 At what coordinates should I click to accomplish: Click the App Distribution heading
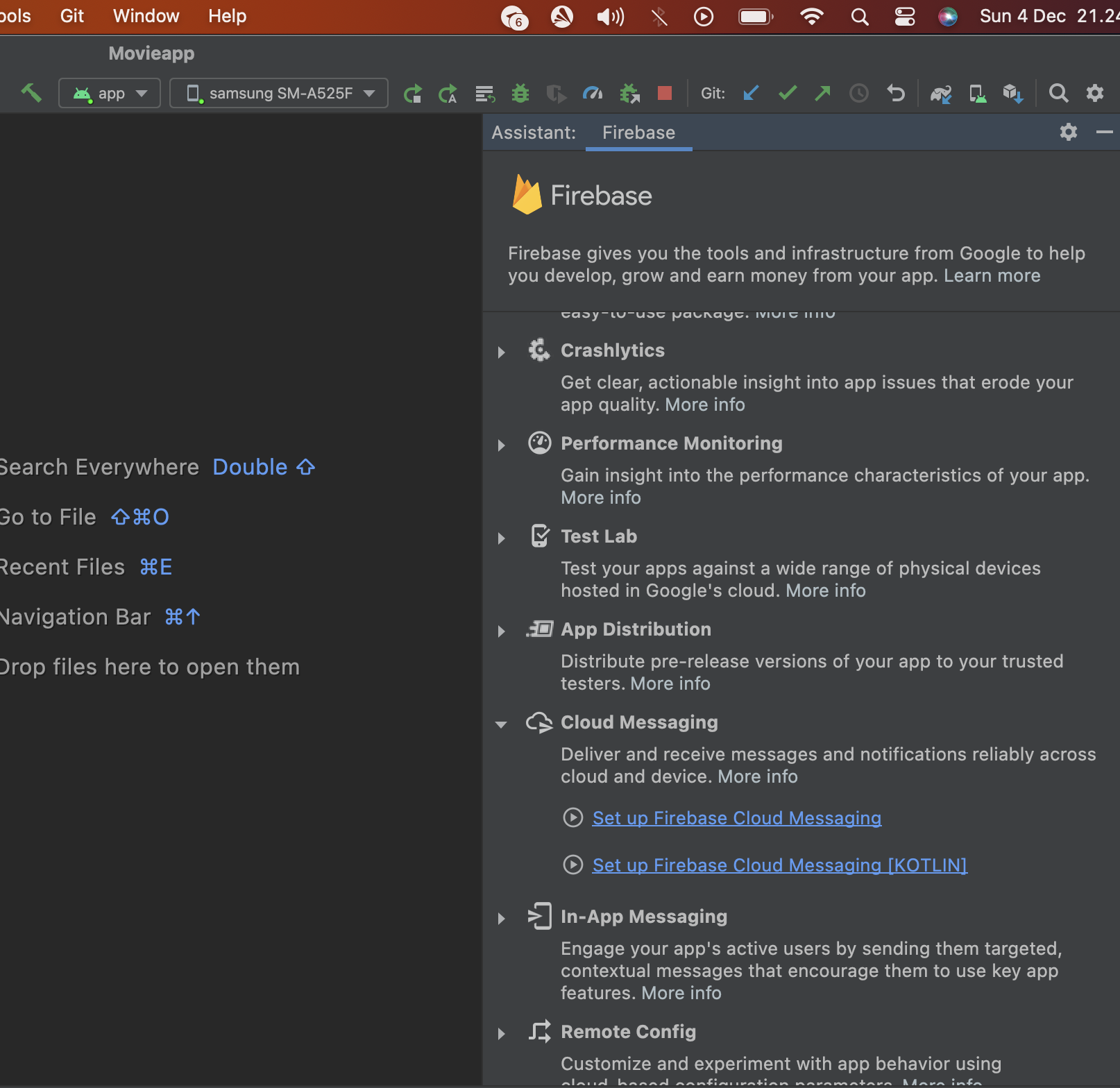click(636, 629)
